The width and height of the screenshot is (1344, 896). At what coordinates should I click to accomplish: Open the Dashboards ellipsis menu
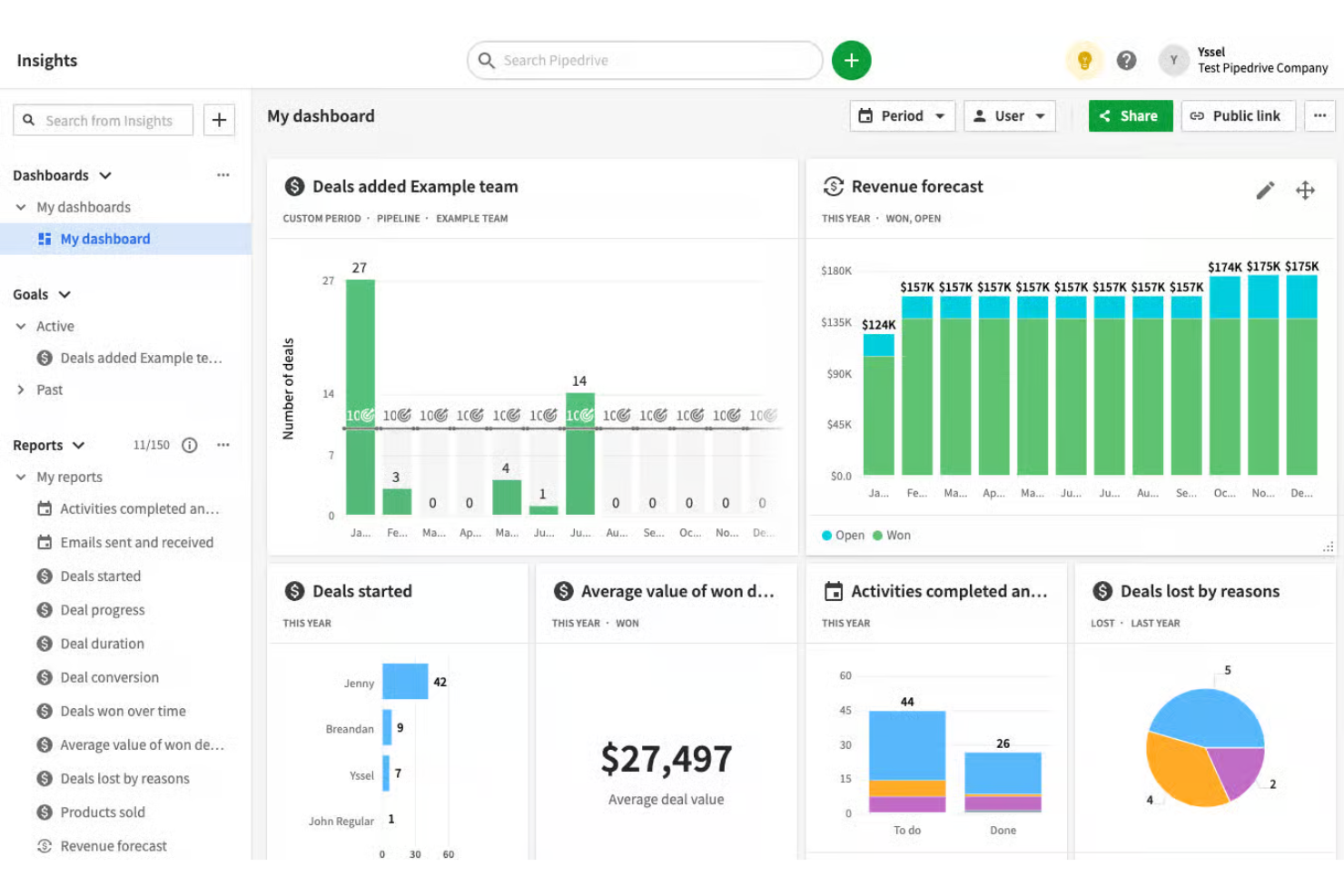point(223,174)
